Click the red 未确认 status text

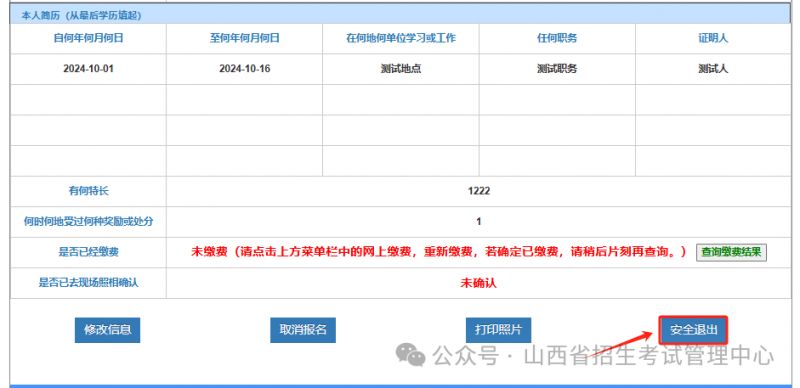[478, 283]
